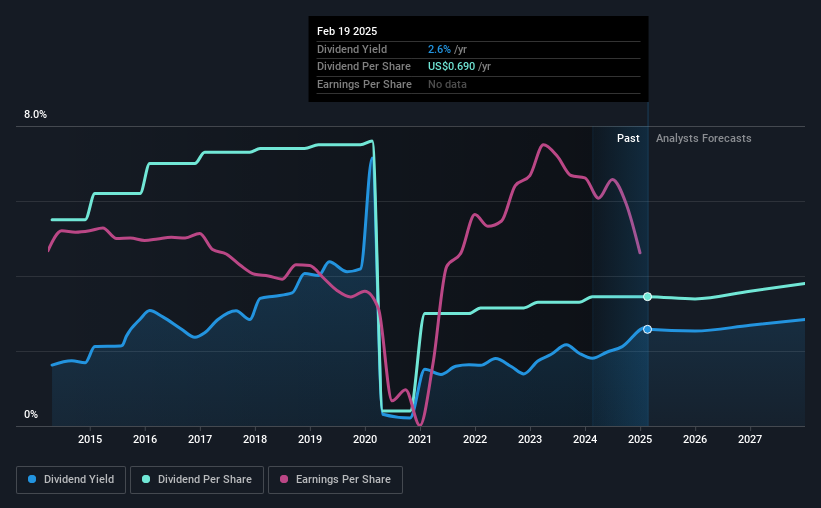The width and height of the screenshot is (821, 508).
Task: Click the 2017 x-axis label
Action: pyautogui.click(x=200, y=439)
